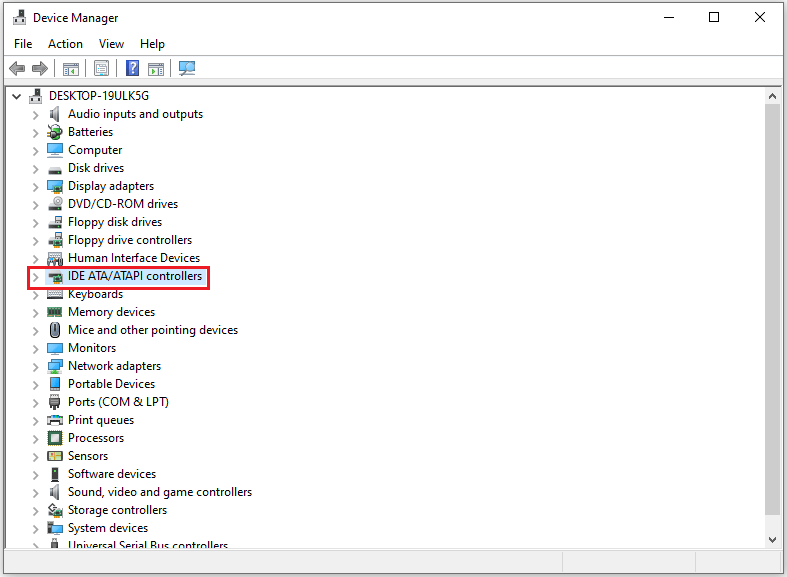Click the Floppy disk drives icon

pyautogui.click(x=55, y=222)
